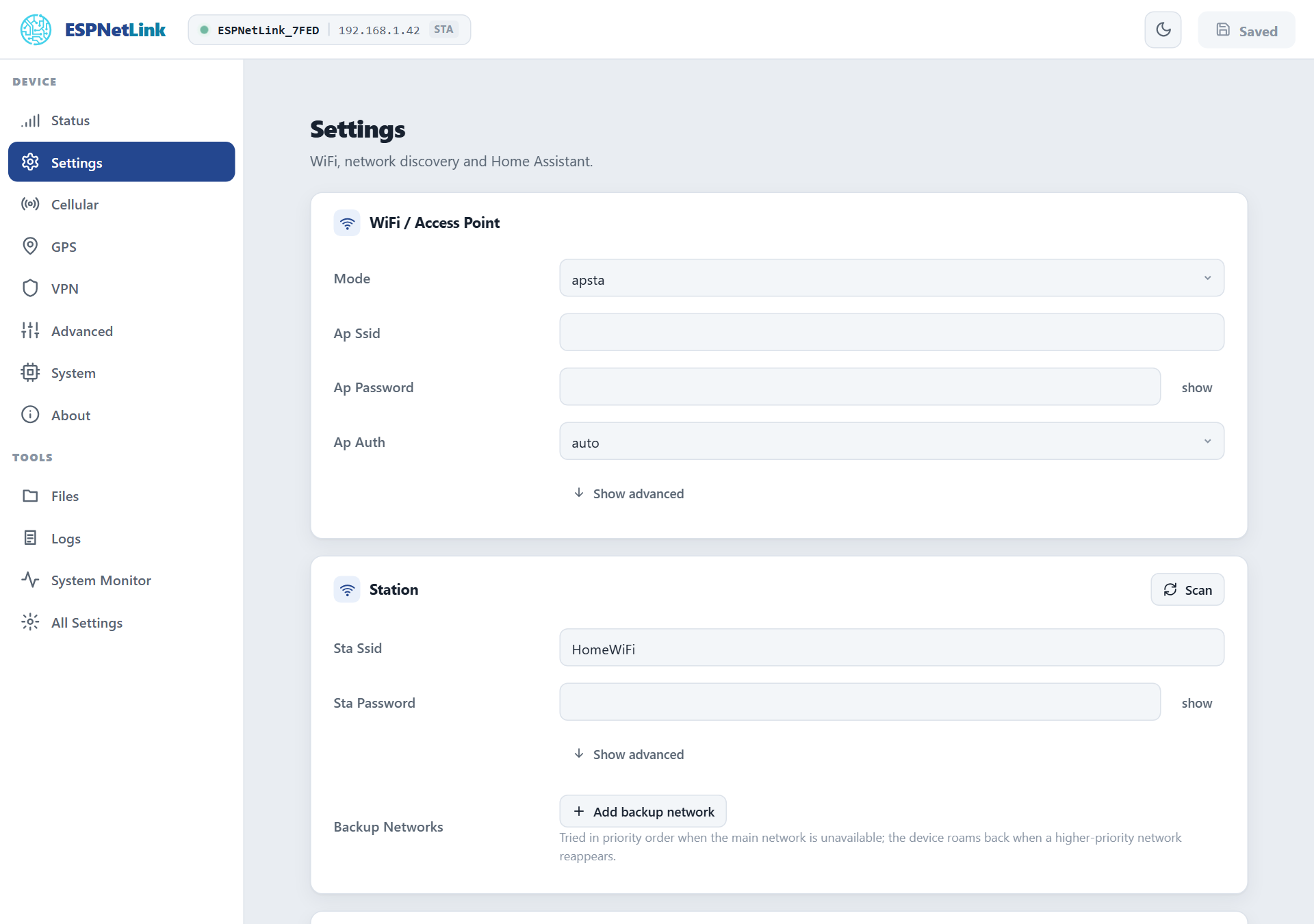Click the Settings gear icon in sidebar
The image size is (1314, 924).
30,162
